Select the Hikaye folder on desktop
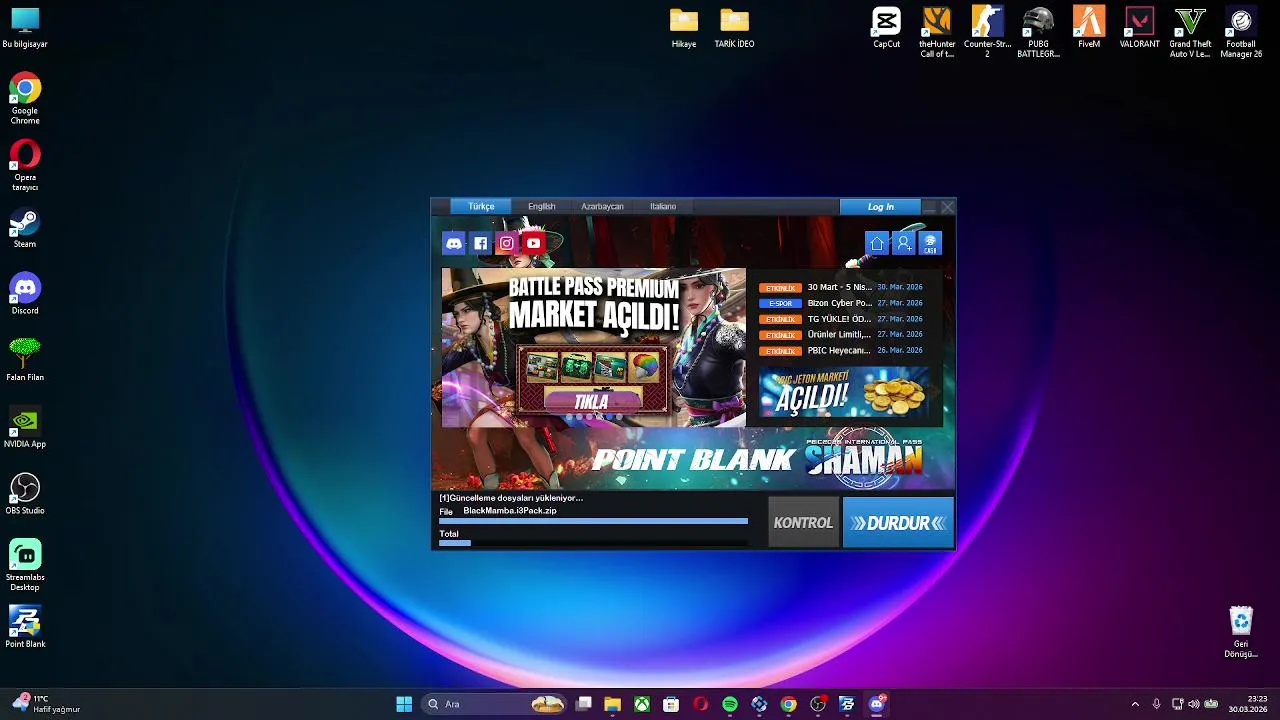The width and height of the screenshot is (1280, 720). (x=684, y=28)
